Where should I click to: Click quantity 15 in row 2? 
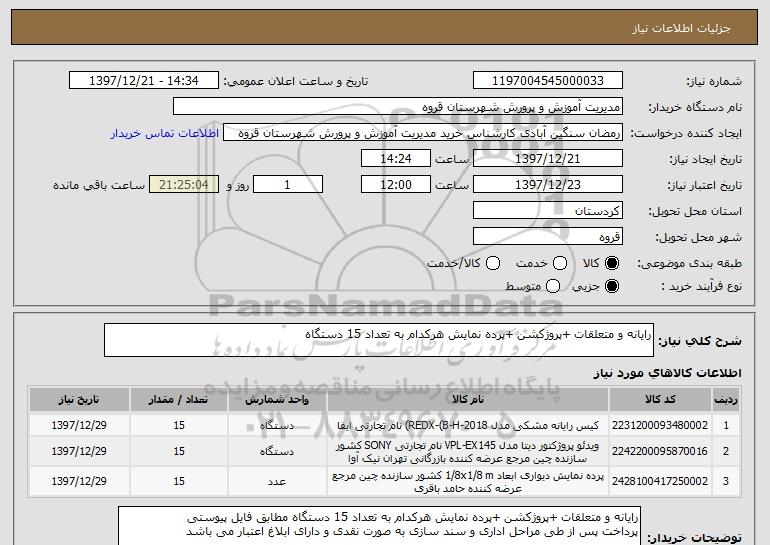[x=179, y=451]
